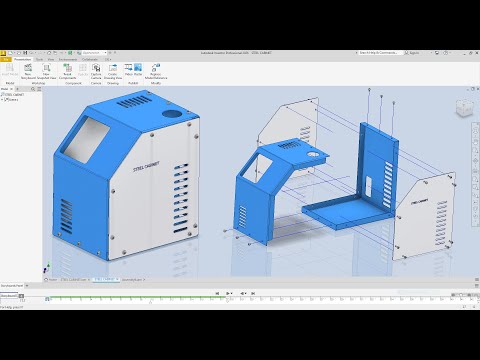Open the play current storyboard dropdown arrow
This screenshot has width=480, height=360.
(x=231, y=293)
